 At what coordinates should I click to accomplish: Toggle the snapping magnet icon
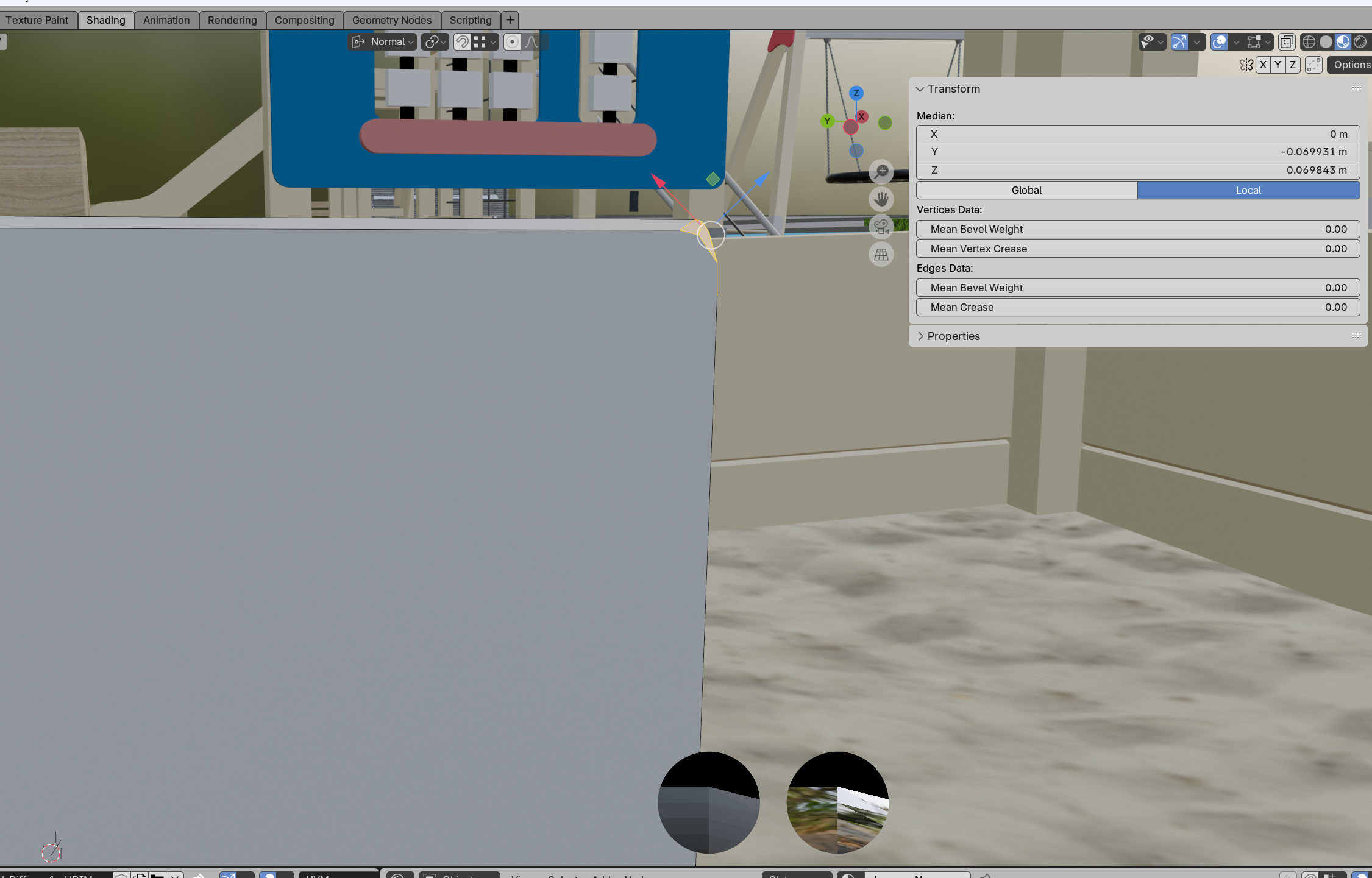463,41
